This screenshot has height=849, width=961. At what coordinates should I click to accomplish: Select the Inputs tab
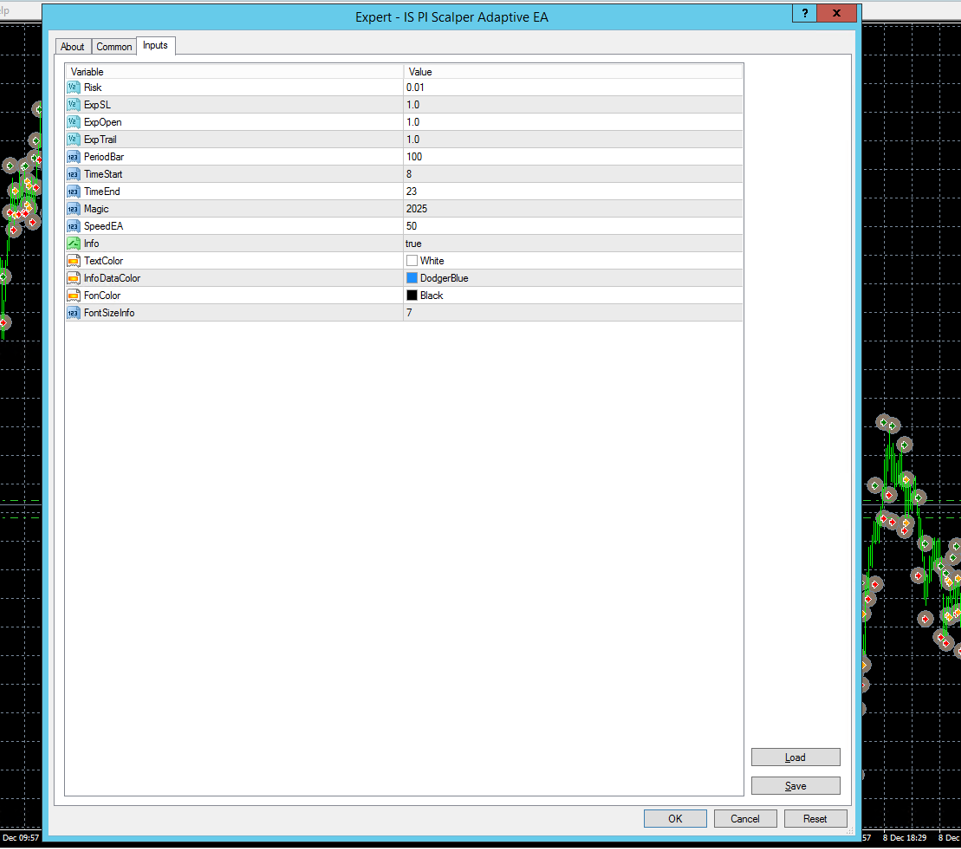[x=155, y=45]
